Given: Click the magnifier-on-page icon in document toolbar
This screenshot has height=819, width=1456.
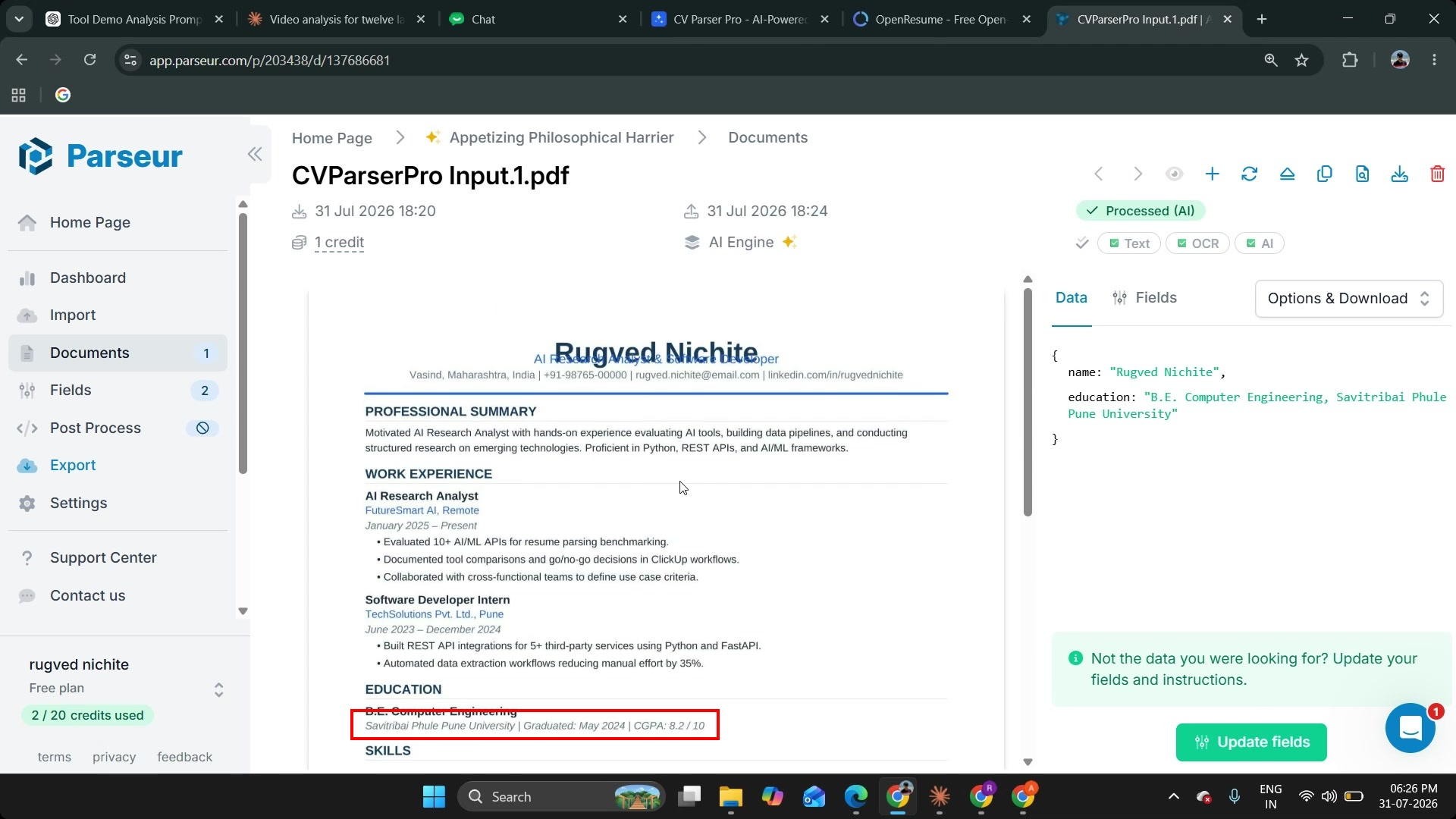Looking at the screenshot, I should [x=1362, y=174].
